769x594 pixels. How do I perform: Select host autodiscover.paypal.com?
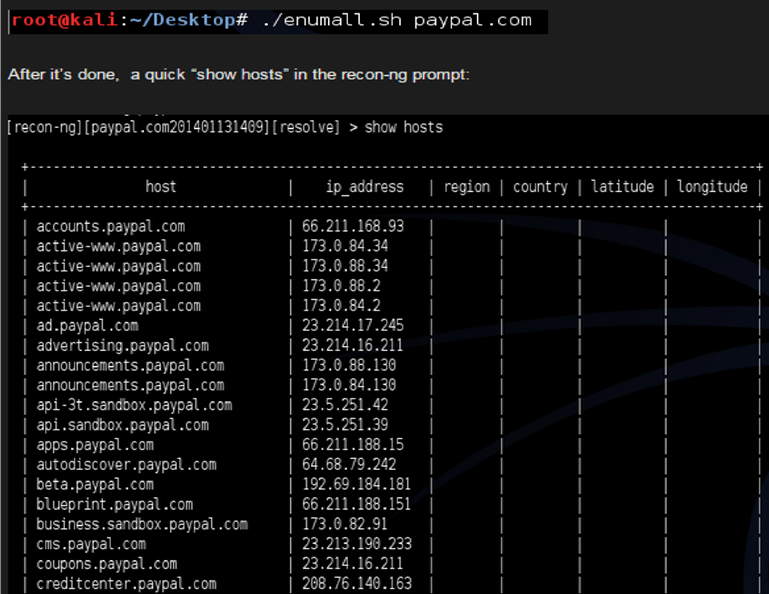(127, 465)
